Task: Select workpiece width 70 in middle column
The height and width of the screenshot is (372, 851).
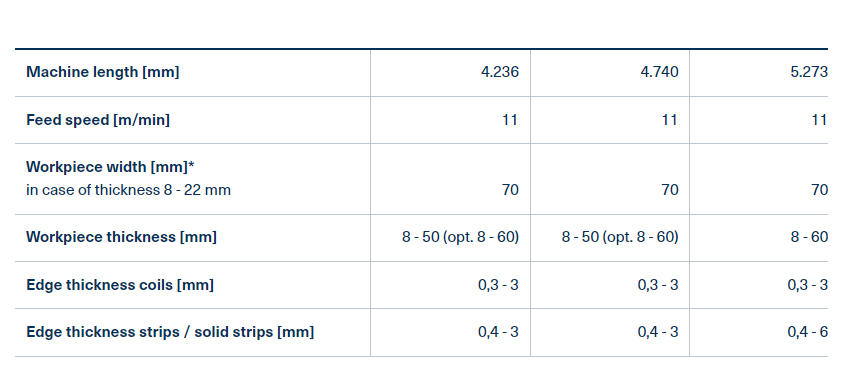Action: 669,190
